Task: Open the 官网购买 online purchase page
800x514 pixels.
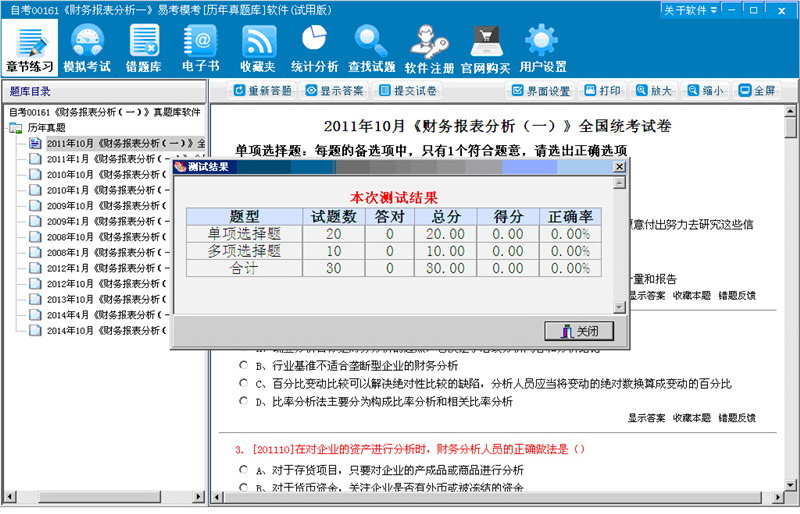Action: pos(486,48)
